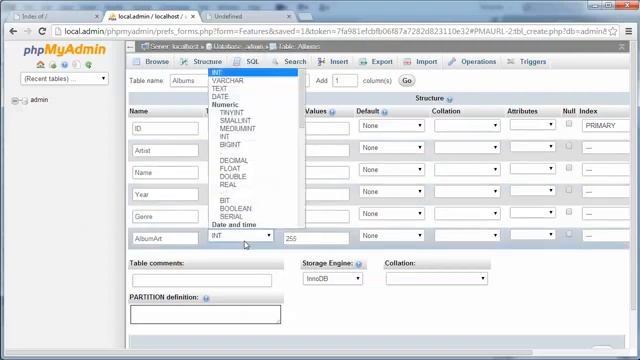Click help icon next to Structure heading

click(x=449, y=99)
